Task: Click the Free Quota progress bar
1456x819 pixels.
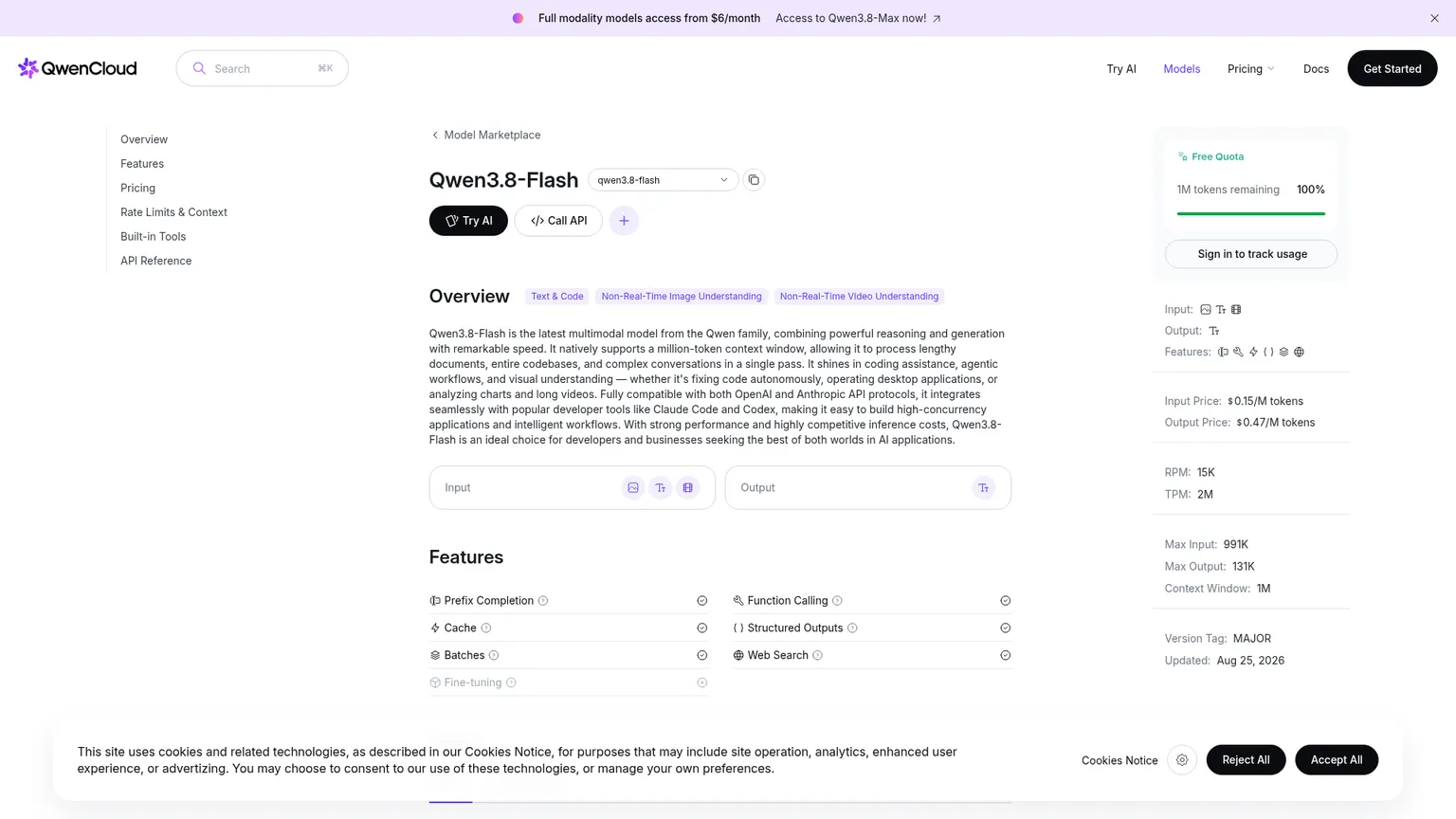Action: 1251,214
